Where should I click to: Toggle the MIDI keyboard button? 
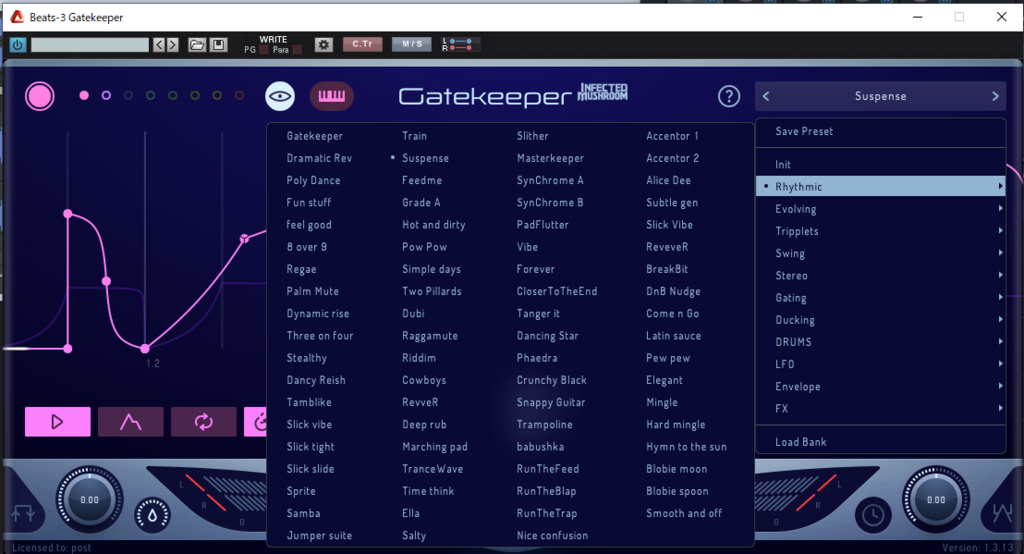pyautogui.click(x=332, y=96)
